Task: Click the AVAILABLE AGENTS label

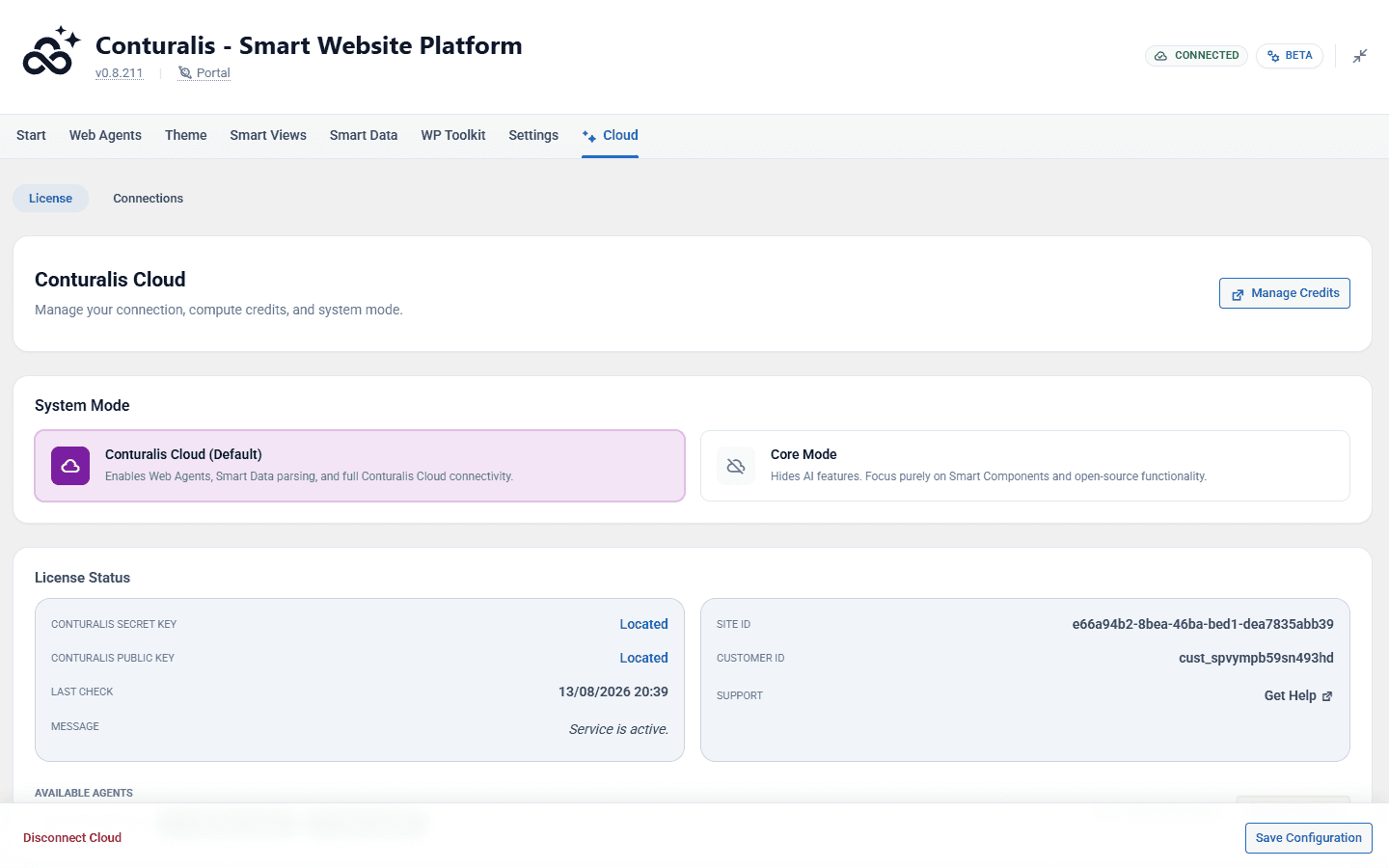Action: pyautogui.click(x=84, y=793)
